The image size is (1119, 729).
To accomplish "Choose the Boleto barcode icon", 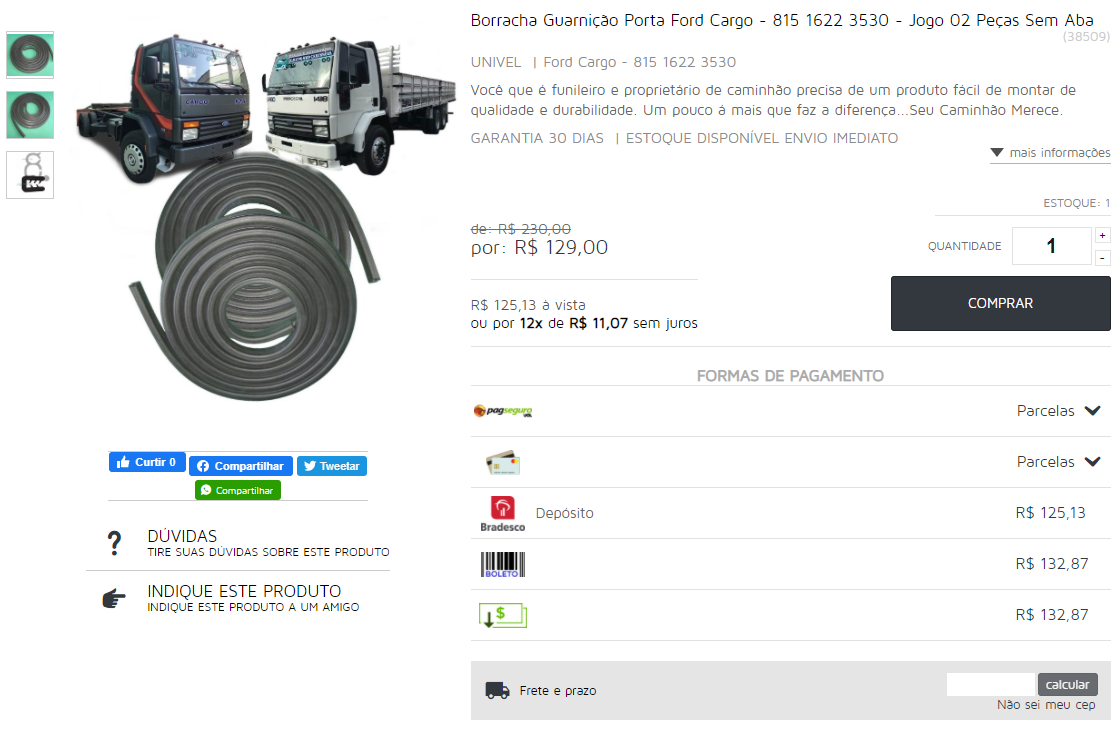I will [x=502, y=564].
